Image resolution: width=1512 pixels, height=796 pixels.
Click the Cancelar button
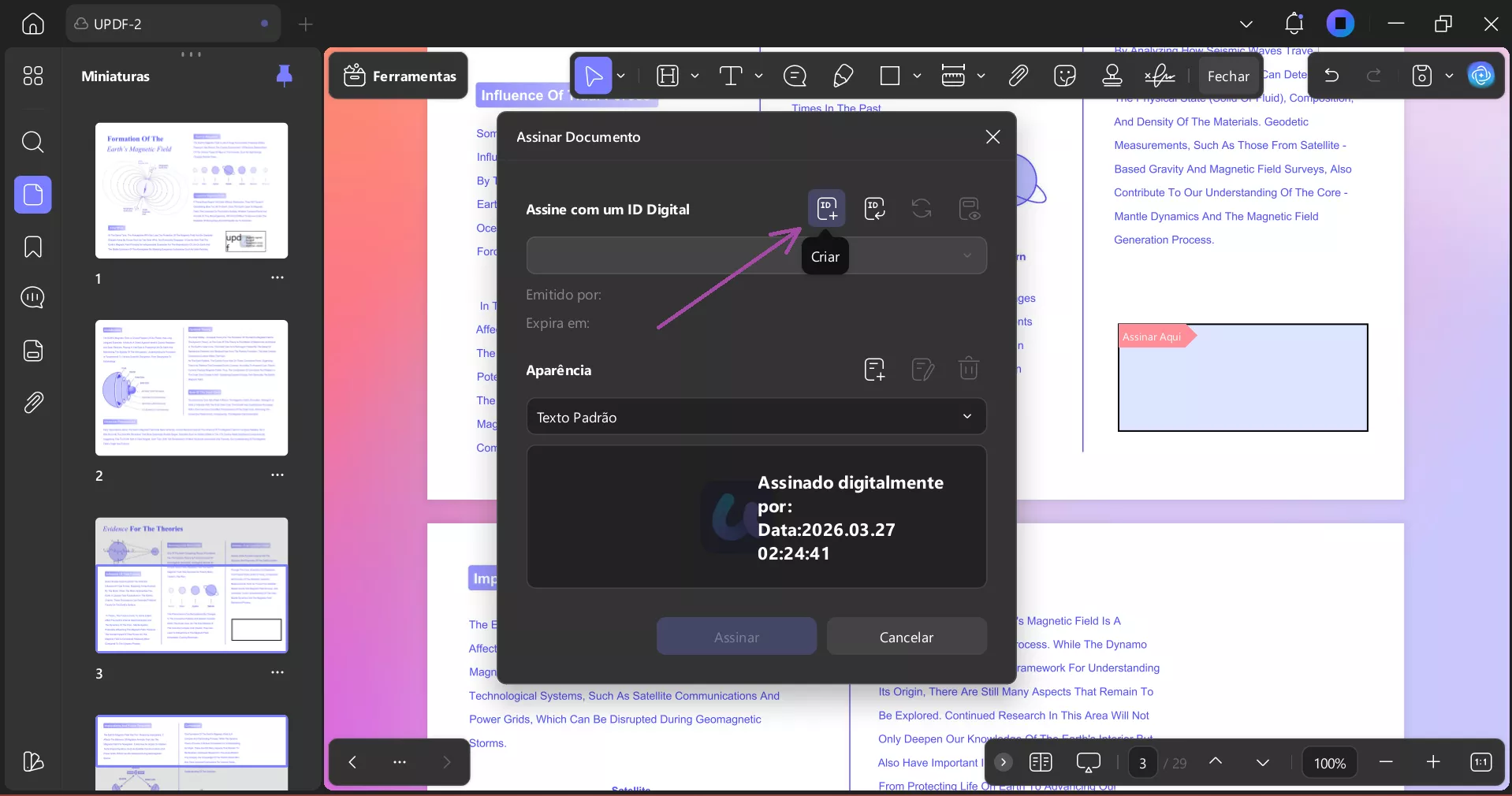[907, 637]
